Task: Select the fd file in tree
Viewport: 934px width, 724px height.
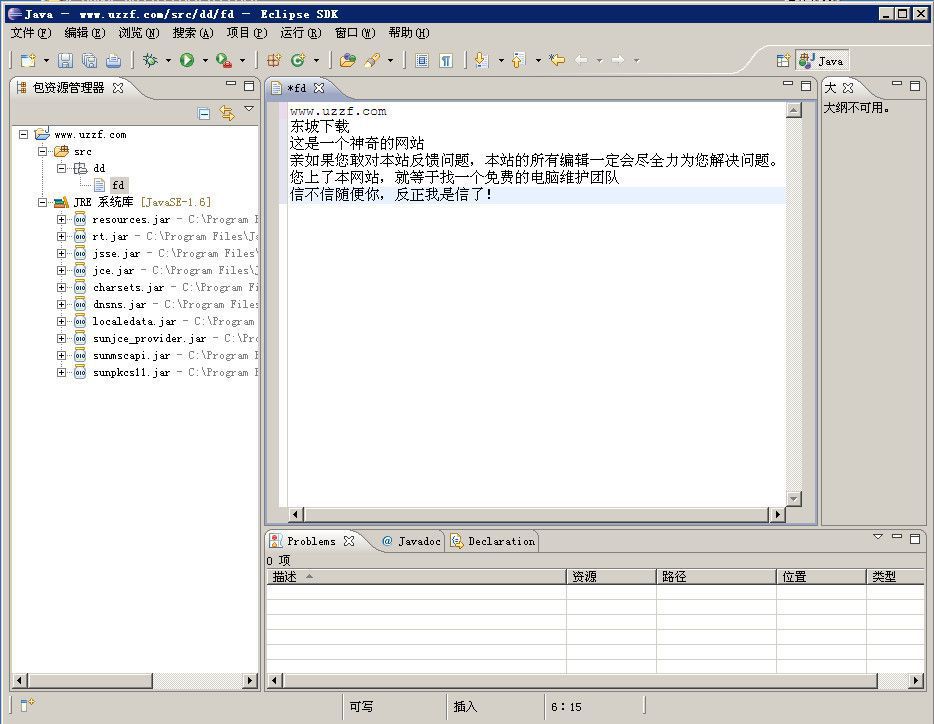Action: (119, 185)
